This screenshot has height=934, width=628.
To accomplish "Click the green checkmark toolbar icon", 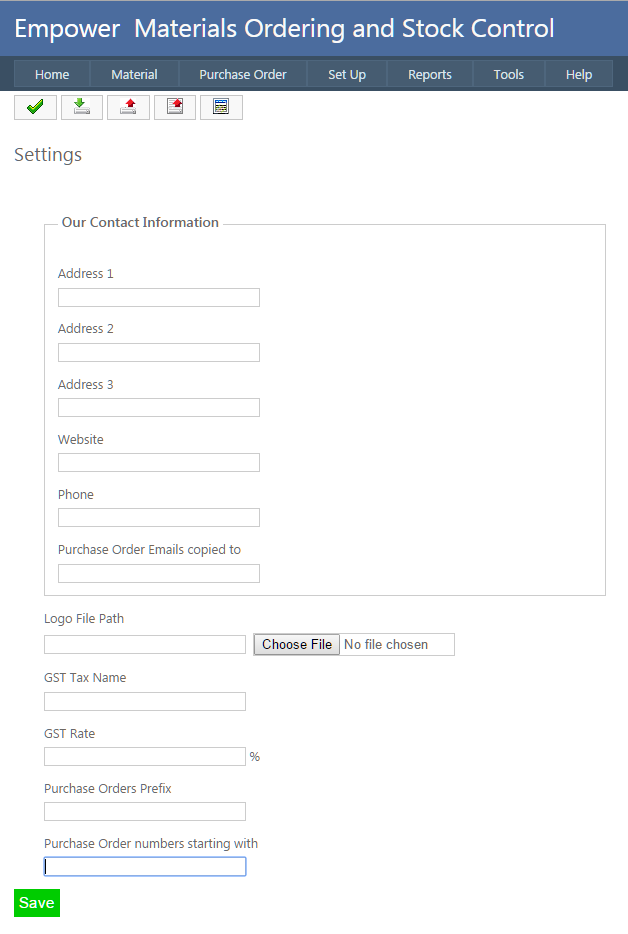I will (x=35, y=107).
